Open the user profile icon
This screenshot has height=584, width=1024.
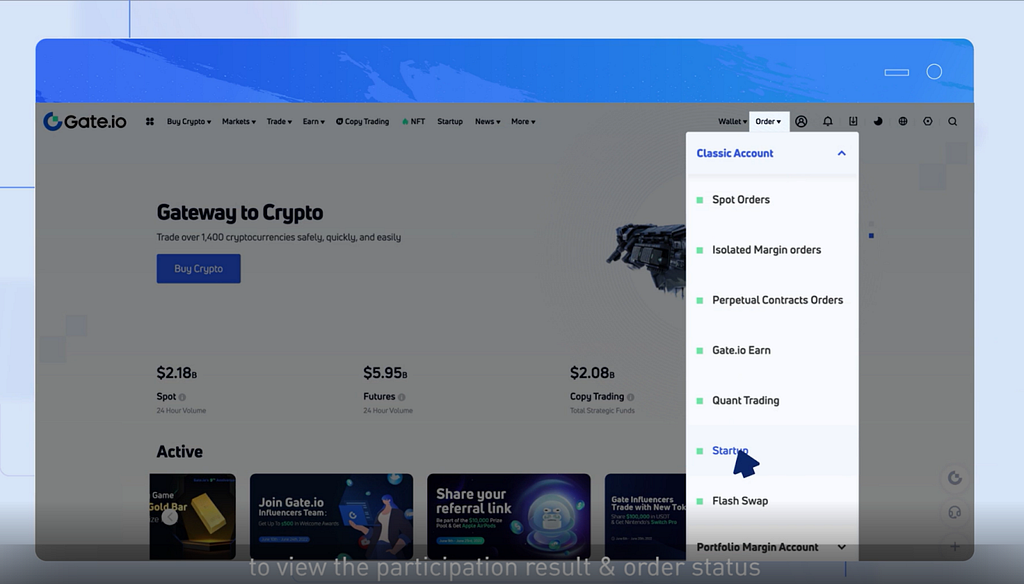coord(801,122)
